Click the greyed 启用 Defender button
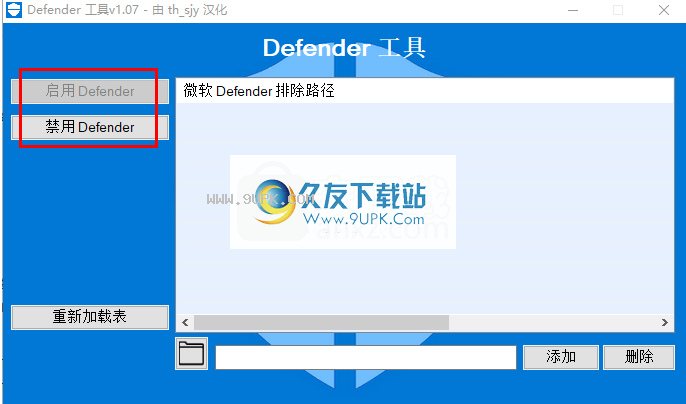Viewport: 686px width, 404px height. coord(90,91)
